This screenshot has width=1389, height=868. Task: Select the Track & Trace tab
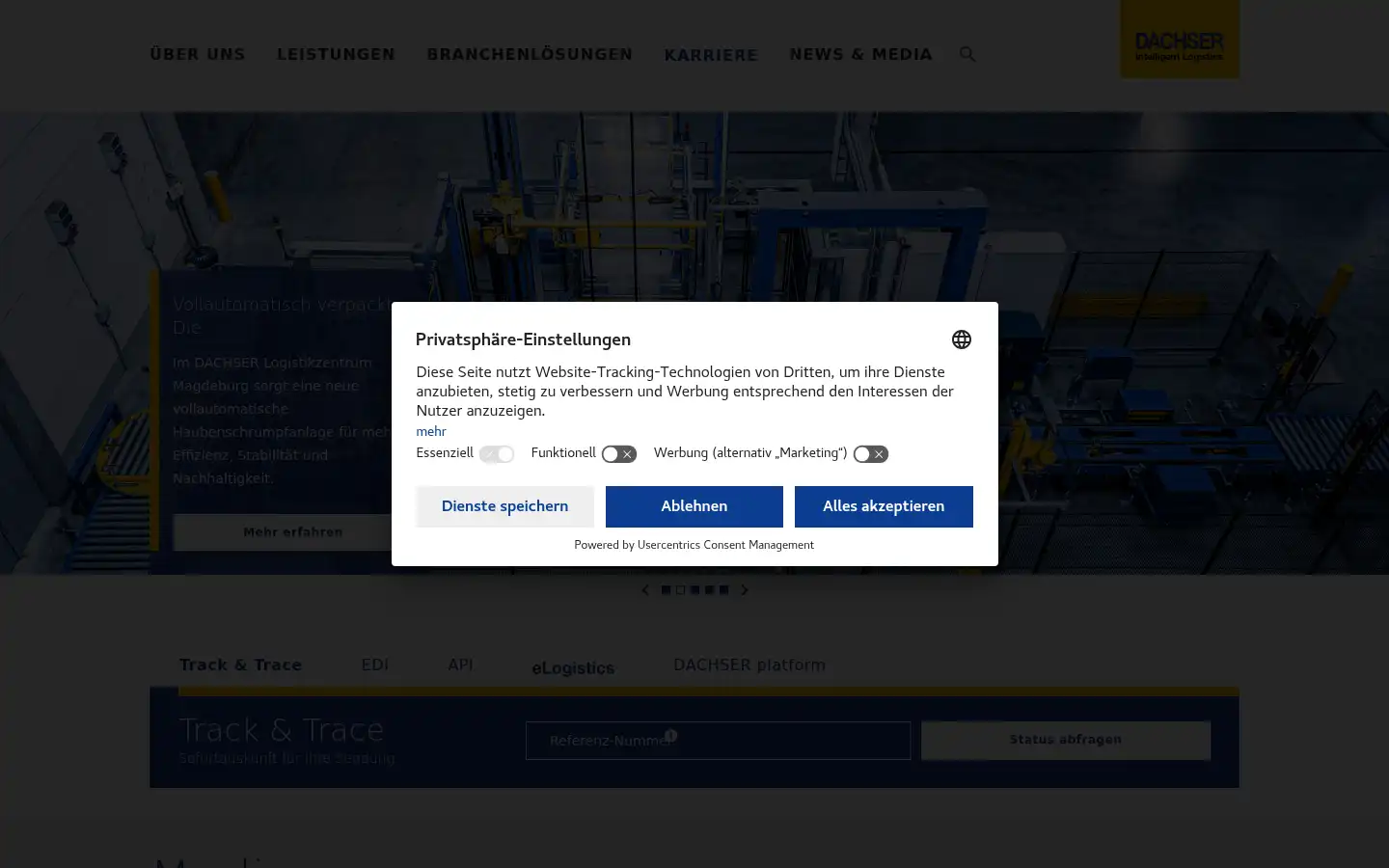click(240, 665)
